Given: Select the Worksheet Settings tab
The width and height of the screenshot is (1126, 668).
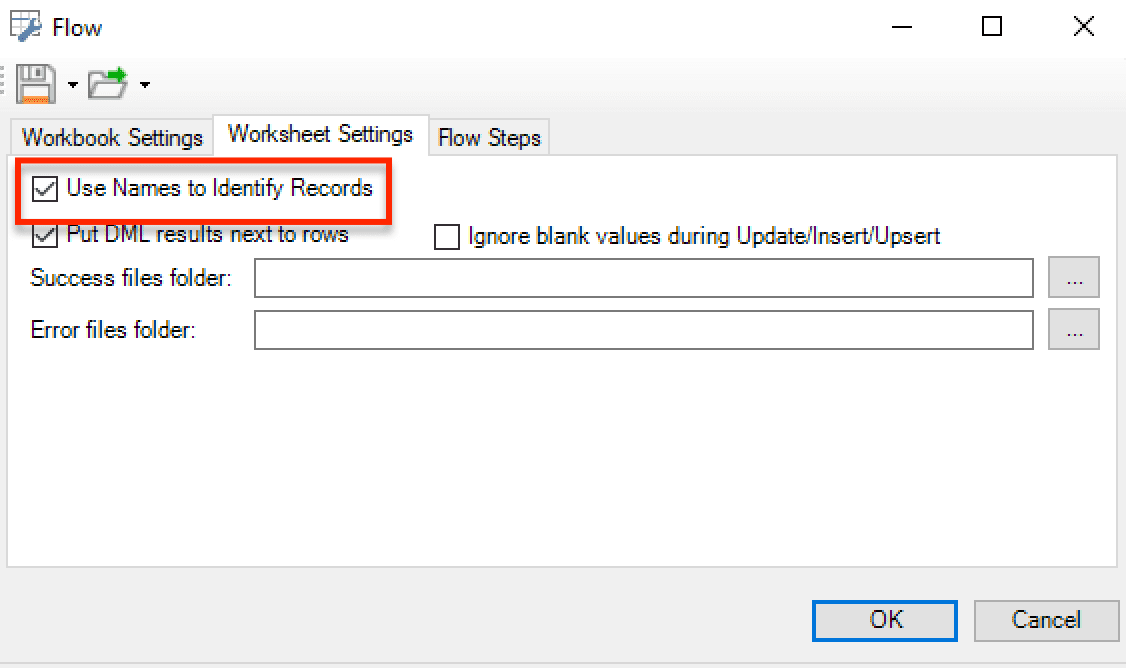Looking at the screenshot, I should coord(320,134).
